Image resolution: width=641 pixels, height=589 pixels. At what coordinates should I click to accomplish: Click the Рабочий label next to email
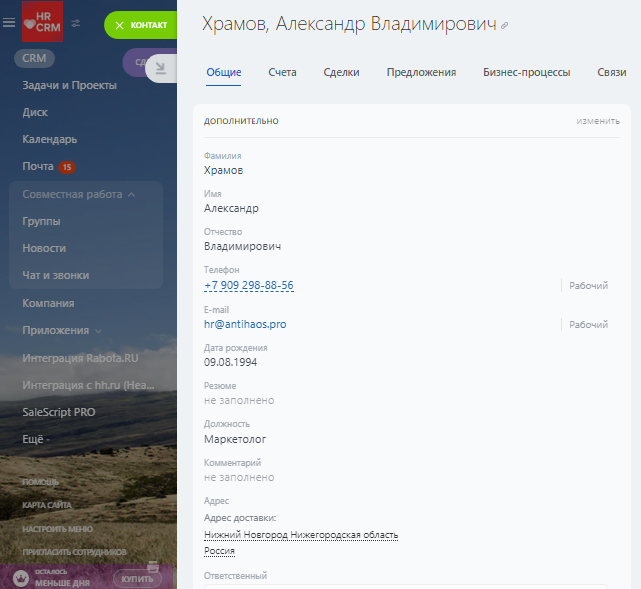pyautogui.click(x=589, y=325)
